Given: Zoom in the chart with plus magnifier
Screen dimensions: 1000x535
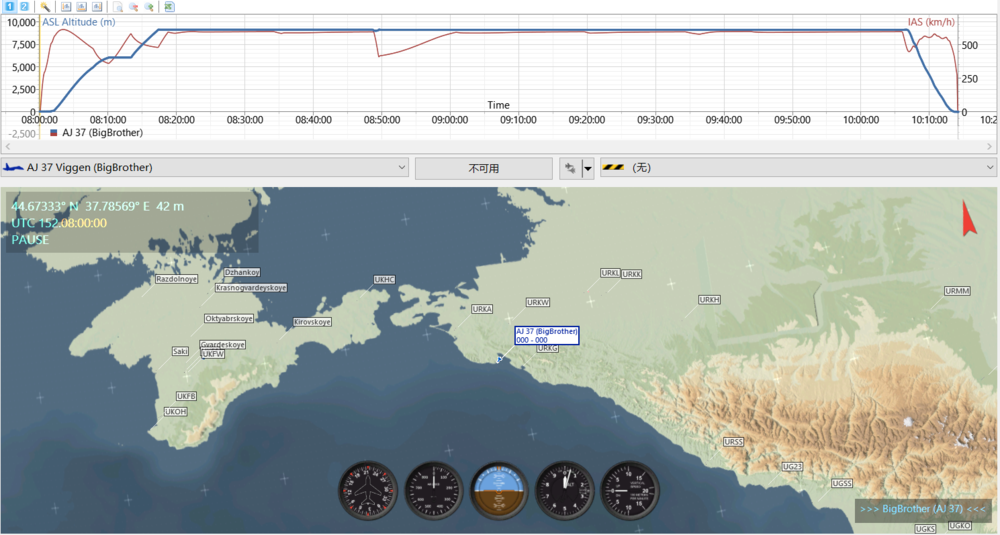Looking at the screenshot, I should pyautogui.click(x=149, y=6).
